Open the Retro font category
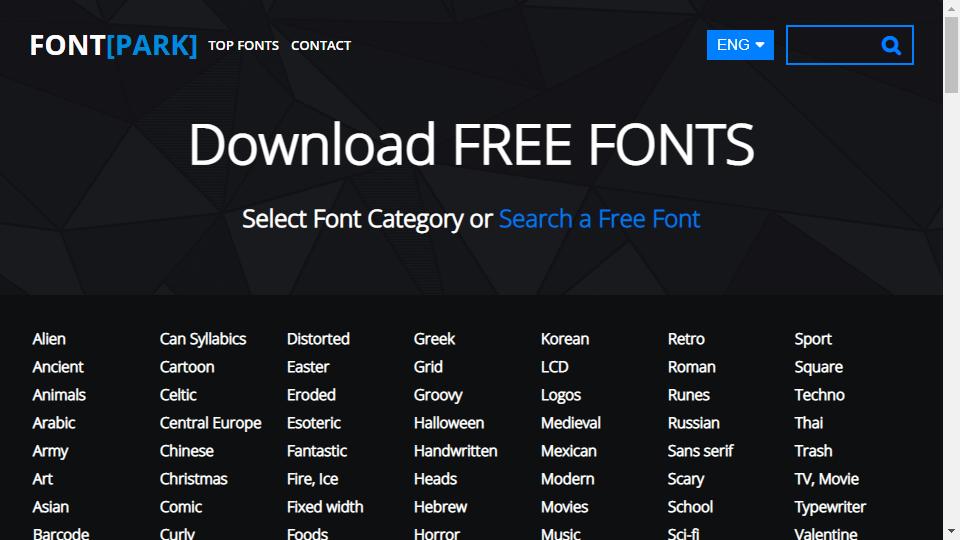Image resolution: width=960 pixels, height=540 pixels. (x=686, y=339)
